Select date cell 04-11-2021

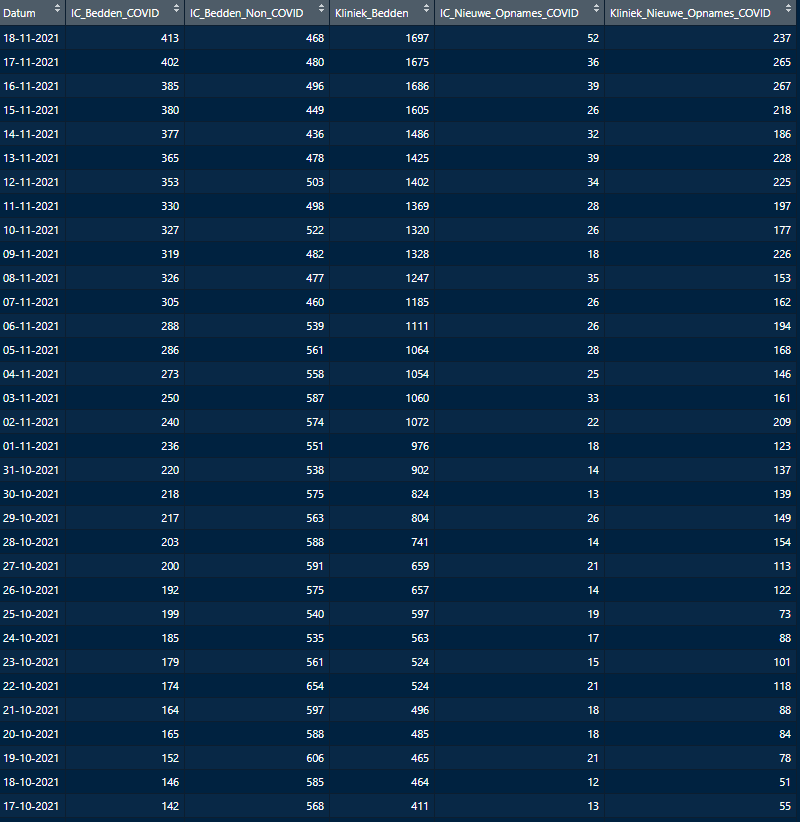pos(31,374)
